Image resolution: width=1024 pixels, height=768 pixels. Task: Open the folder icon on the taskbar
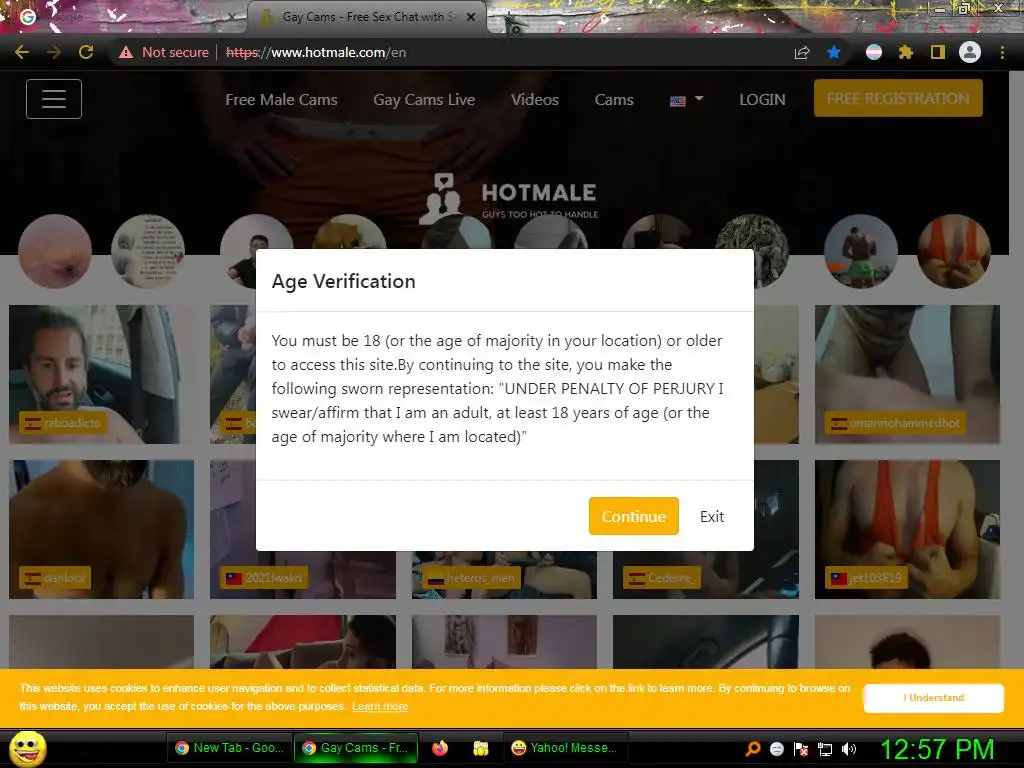[x=481, y=748]
